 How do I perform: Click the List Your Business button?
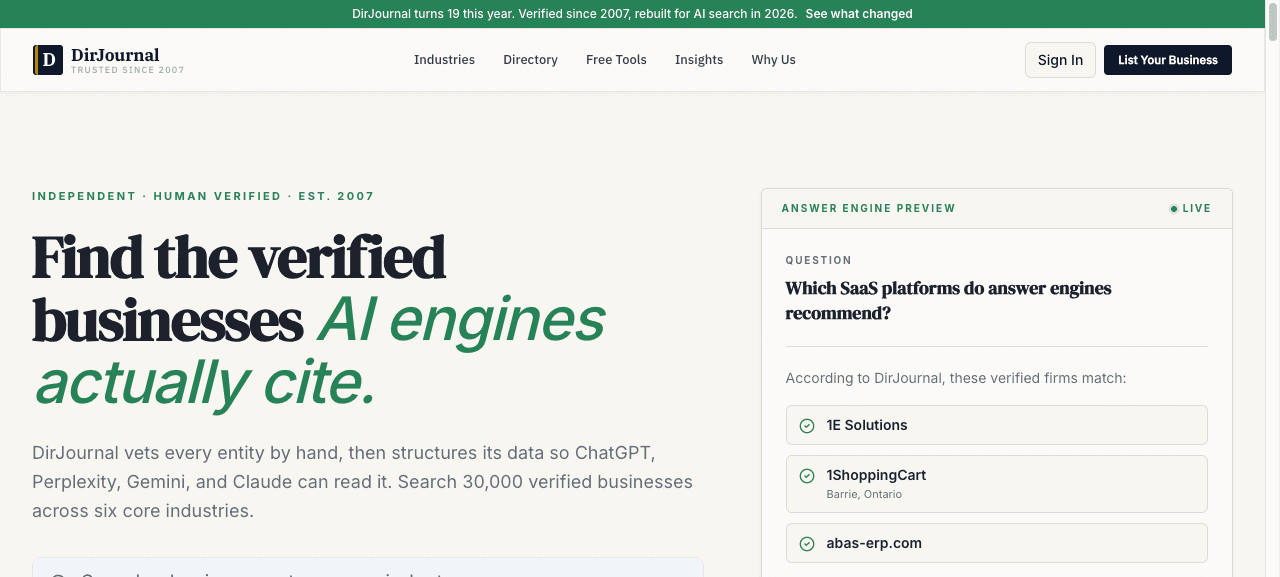point(1168,60)
